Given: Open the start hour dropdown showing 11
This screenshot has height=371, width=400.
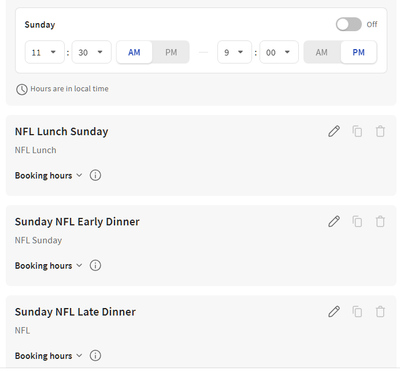Looking at the screenshot, I should [45, 52].
